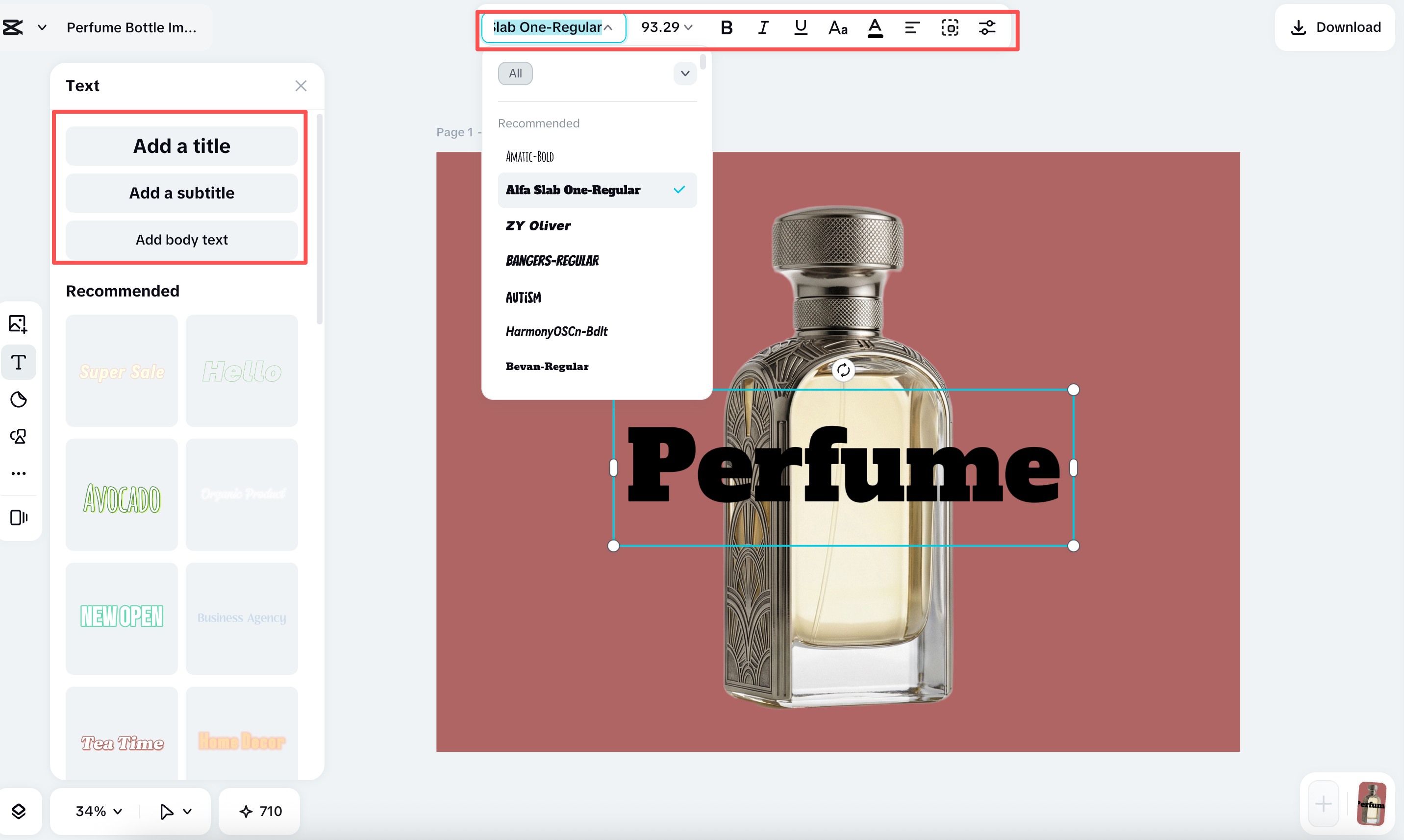
Task: Open the Image tool in the left sidebar
Action: [x=19, y=324]
